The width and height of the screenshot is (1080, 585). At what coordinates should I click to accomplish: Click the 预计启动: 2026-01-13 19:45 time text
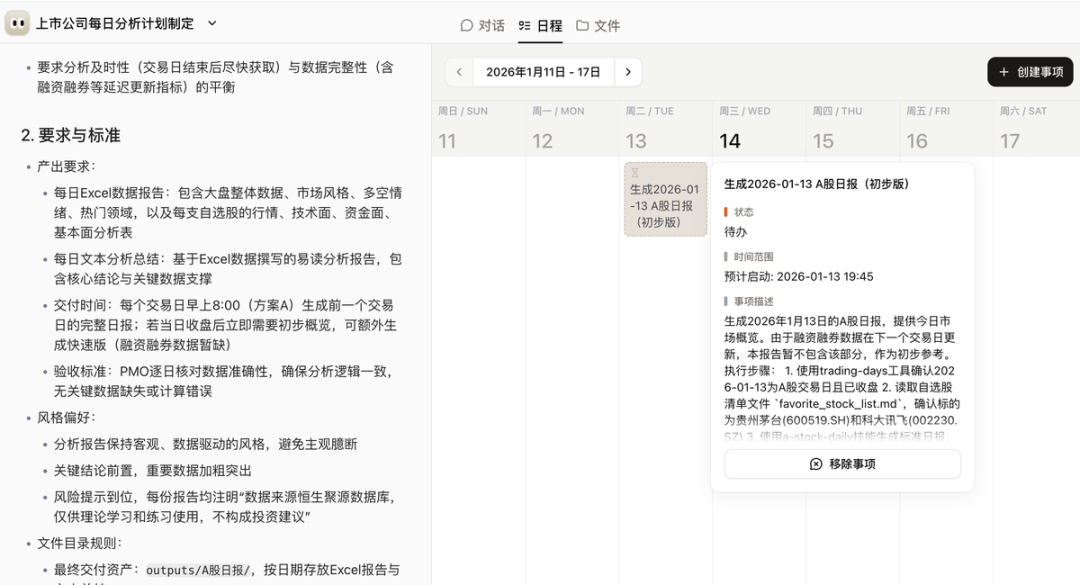coord(798,276)
